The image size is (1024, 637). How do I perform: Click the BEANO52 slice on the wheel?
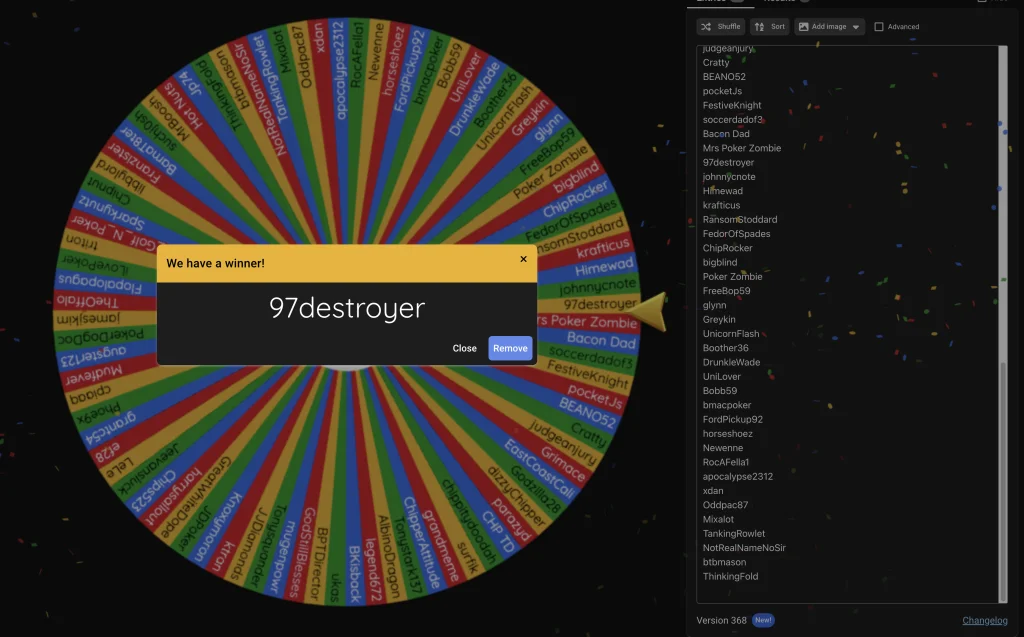587,409
